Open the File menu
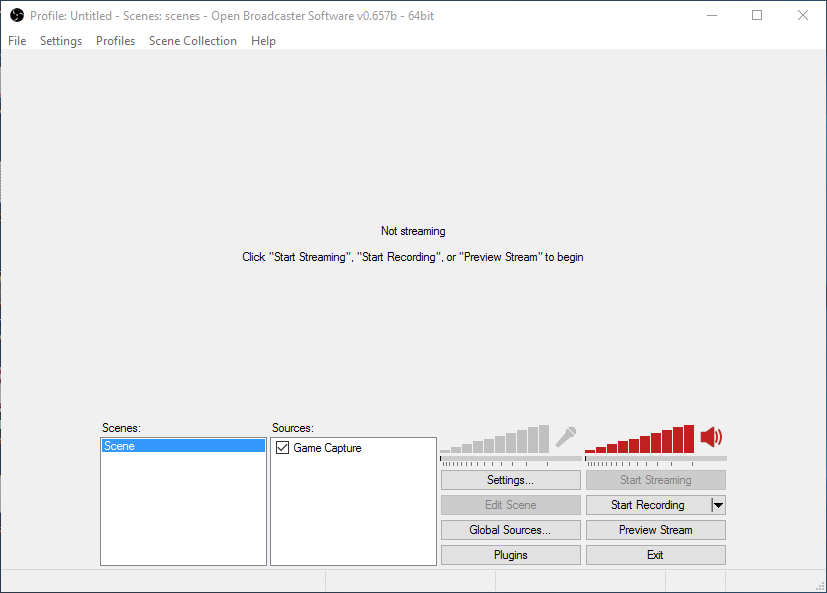Screen dimensions: 827x593 17,41
